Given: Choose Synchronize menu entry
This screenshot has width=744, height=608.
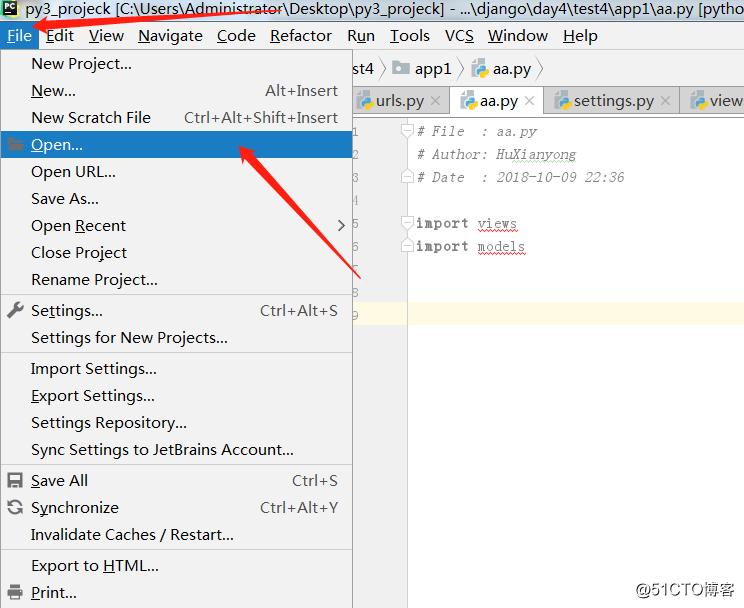Looking at the screenshot, I should (177, 508).
